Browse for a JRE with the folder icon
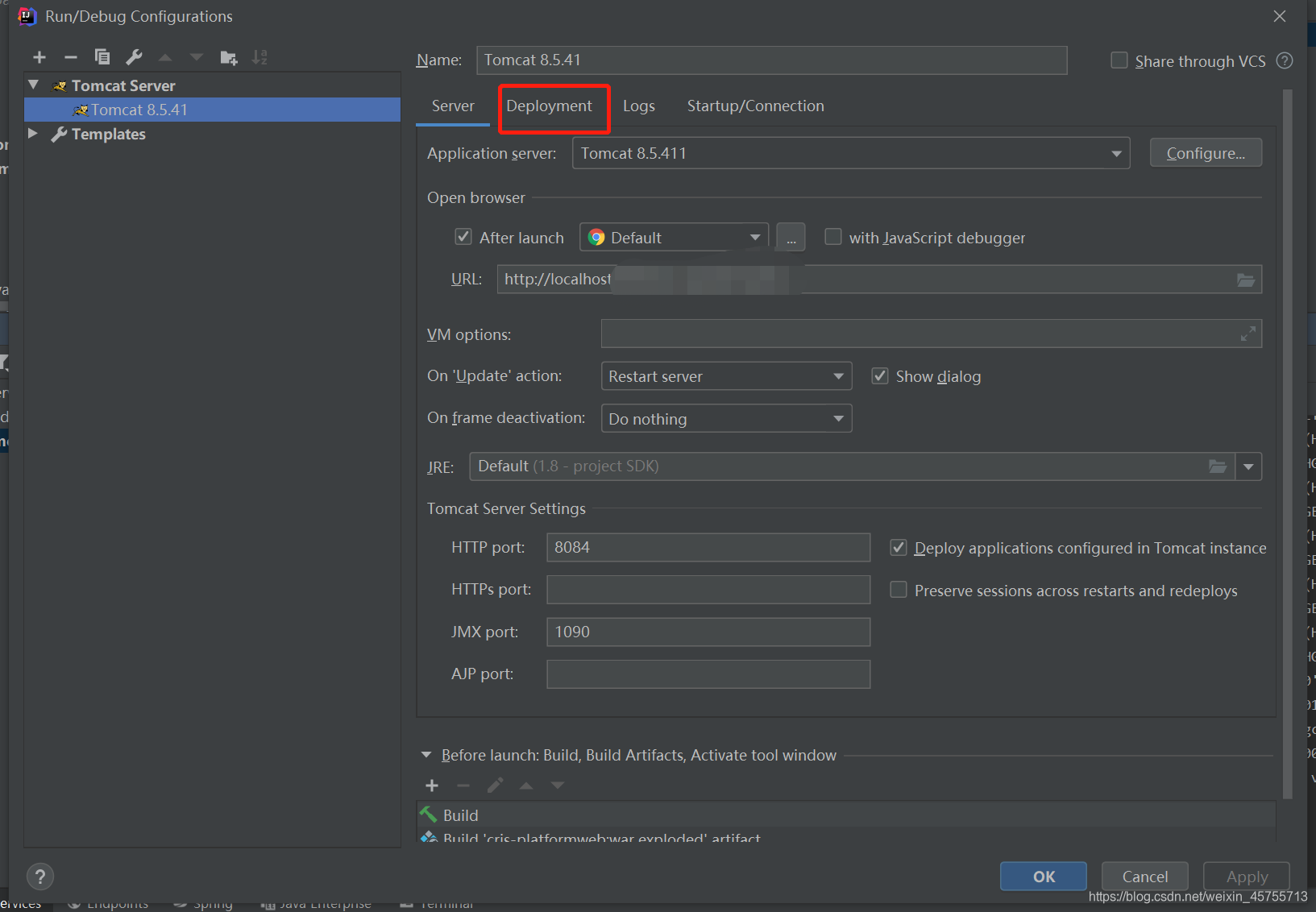 [x=1218, y=466]
